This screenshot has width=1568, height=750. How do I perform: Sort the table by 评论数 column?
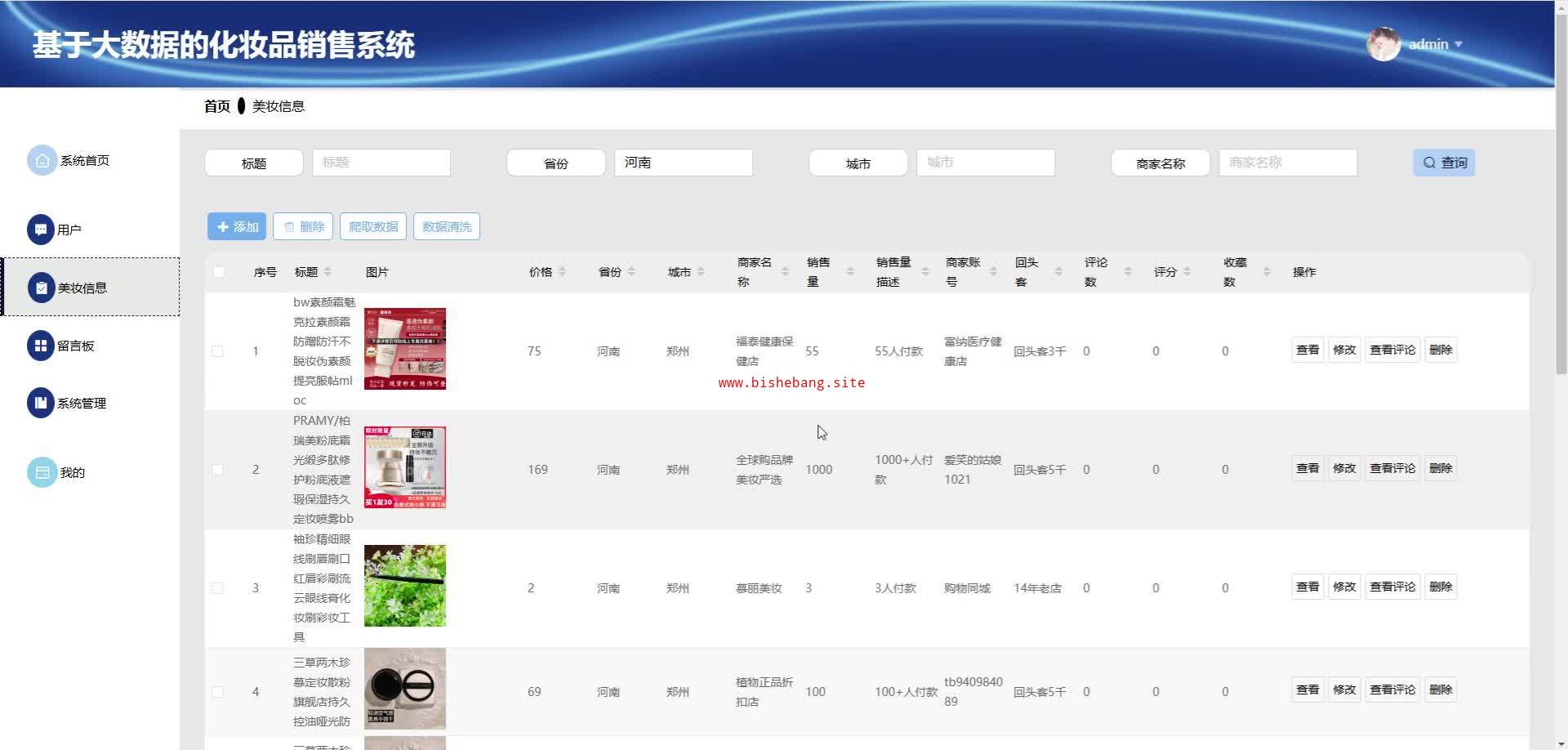point(1128,272)
